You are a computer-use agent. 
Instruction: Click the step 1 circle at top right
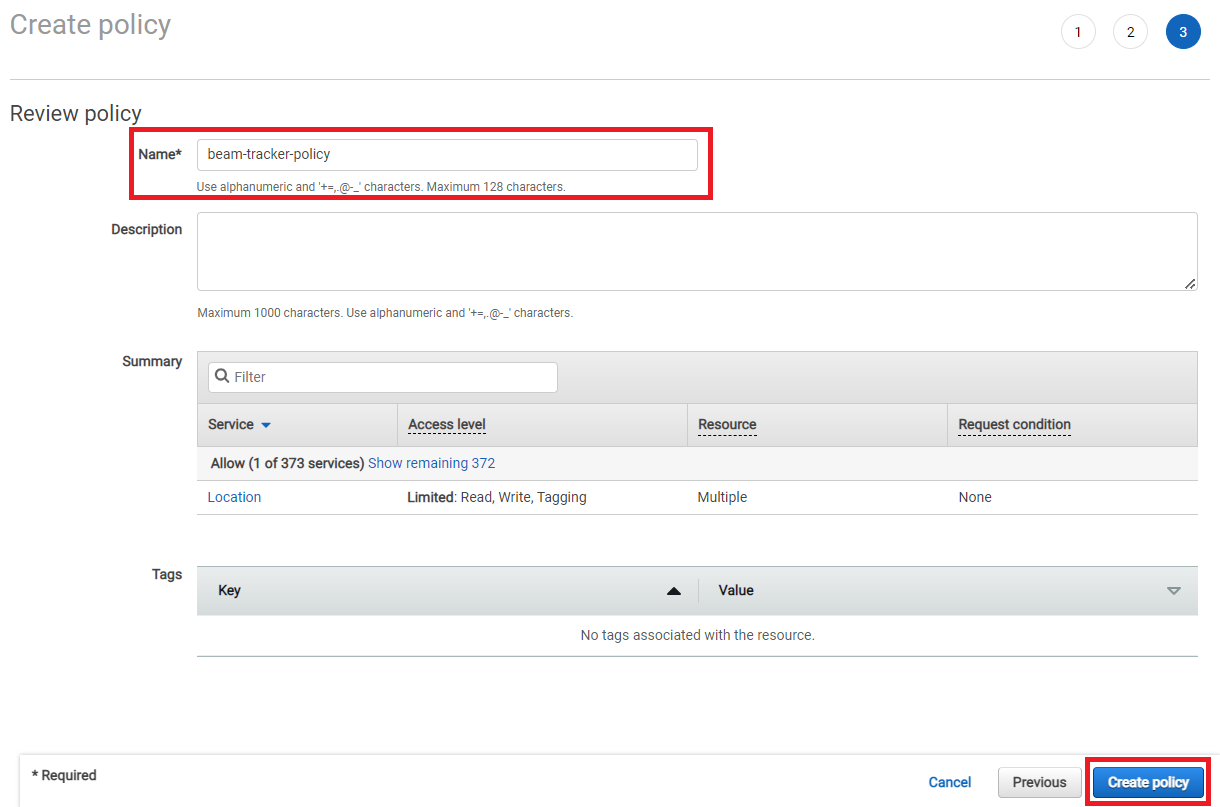coord(1078,31)
